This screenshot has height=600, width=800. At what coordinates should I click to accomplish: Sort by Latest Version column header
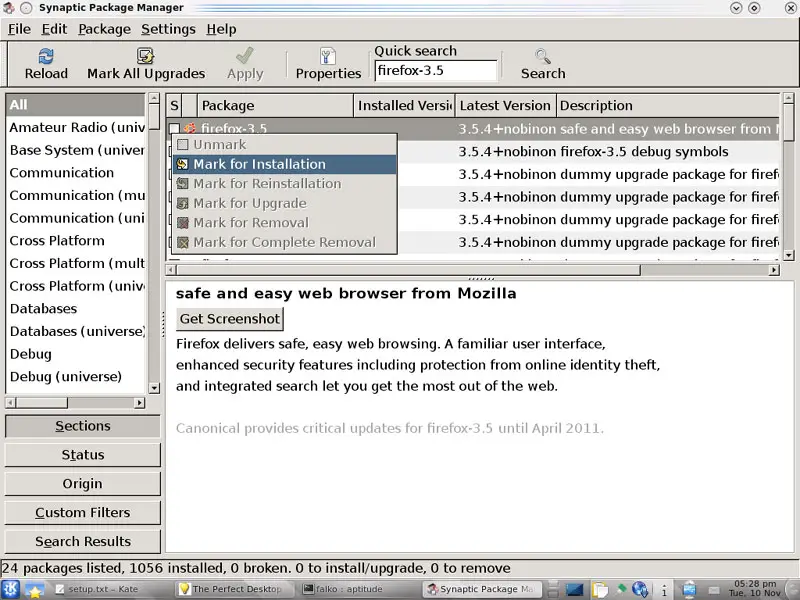click(x=505, y=106)
